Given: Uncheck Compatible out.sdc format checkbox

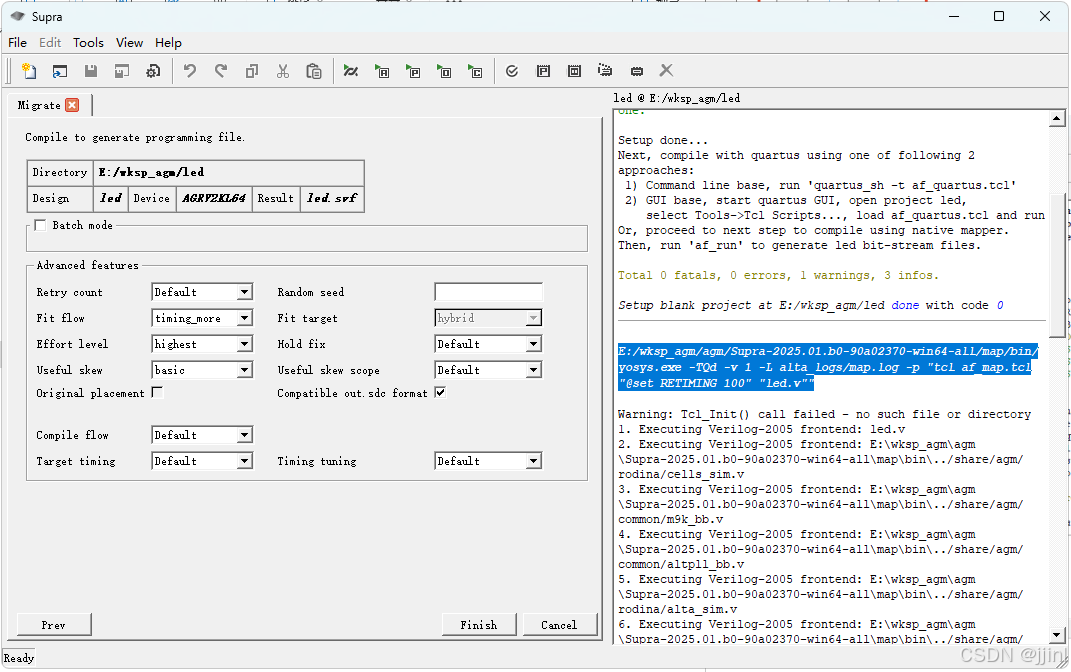Looking at the screenshot, I should point(440,392).
